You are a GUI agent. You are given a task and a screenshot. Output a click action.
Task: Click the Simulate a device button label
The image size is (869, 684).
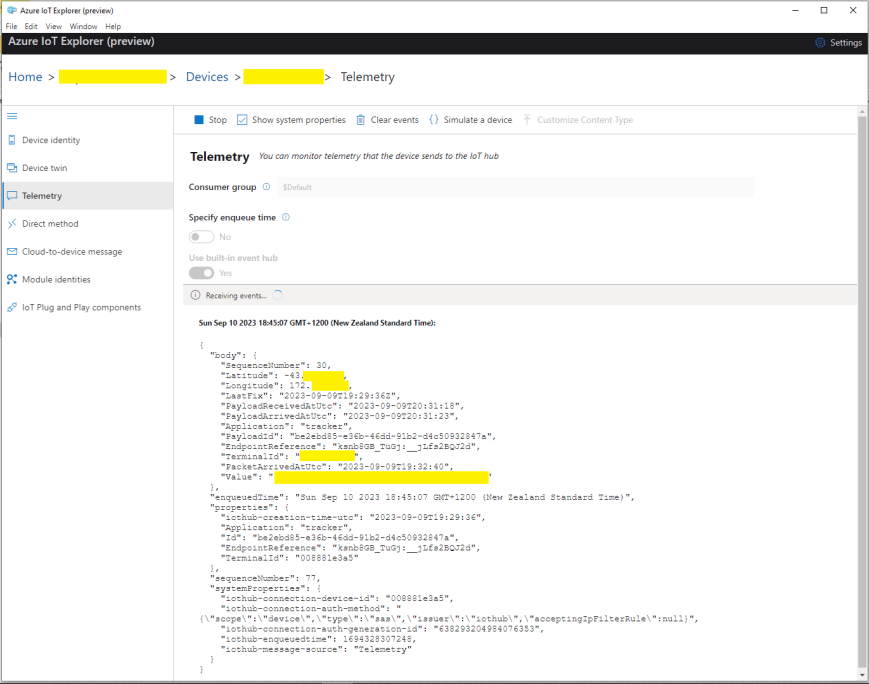[478, 120]
